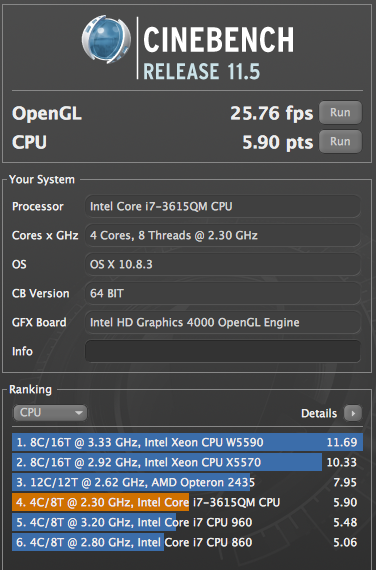Click the Details label in Ranking

319,413
